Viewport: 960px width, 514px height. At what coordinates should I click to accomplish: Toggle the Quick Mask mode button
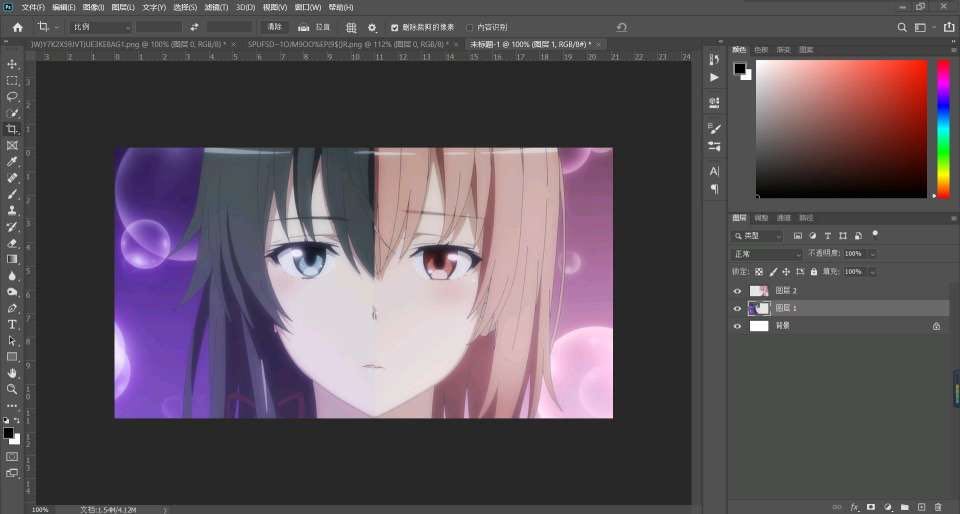click(x=12, y=456)
